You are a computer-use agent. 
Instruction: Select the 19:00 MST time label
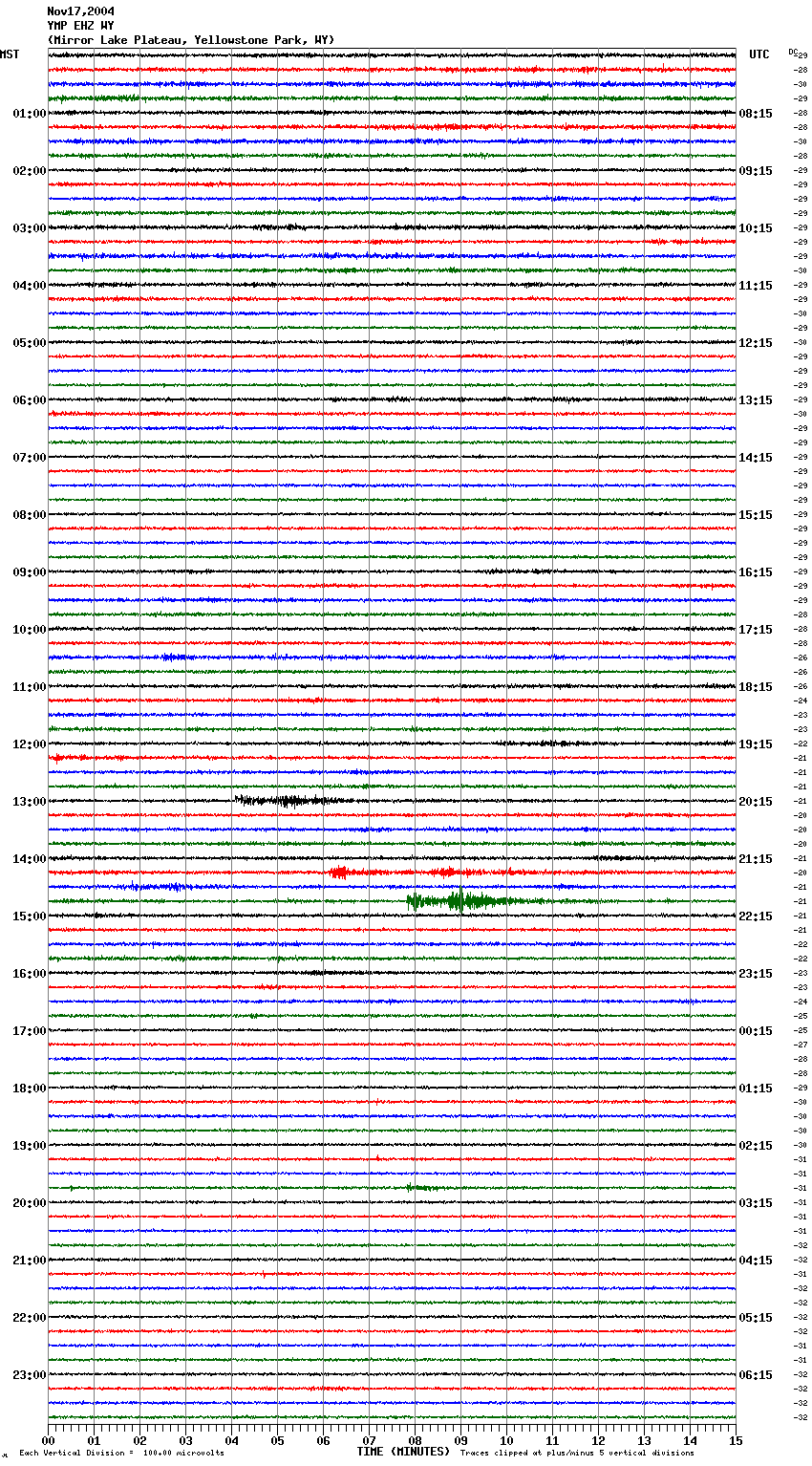(x=30, y=1146)
